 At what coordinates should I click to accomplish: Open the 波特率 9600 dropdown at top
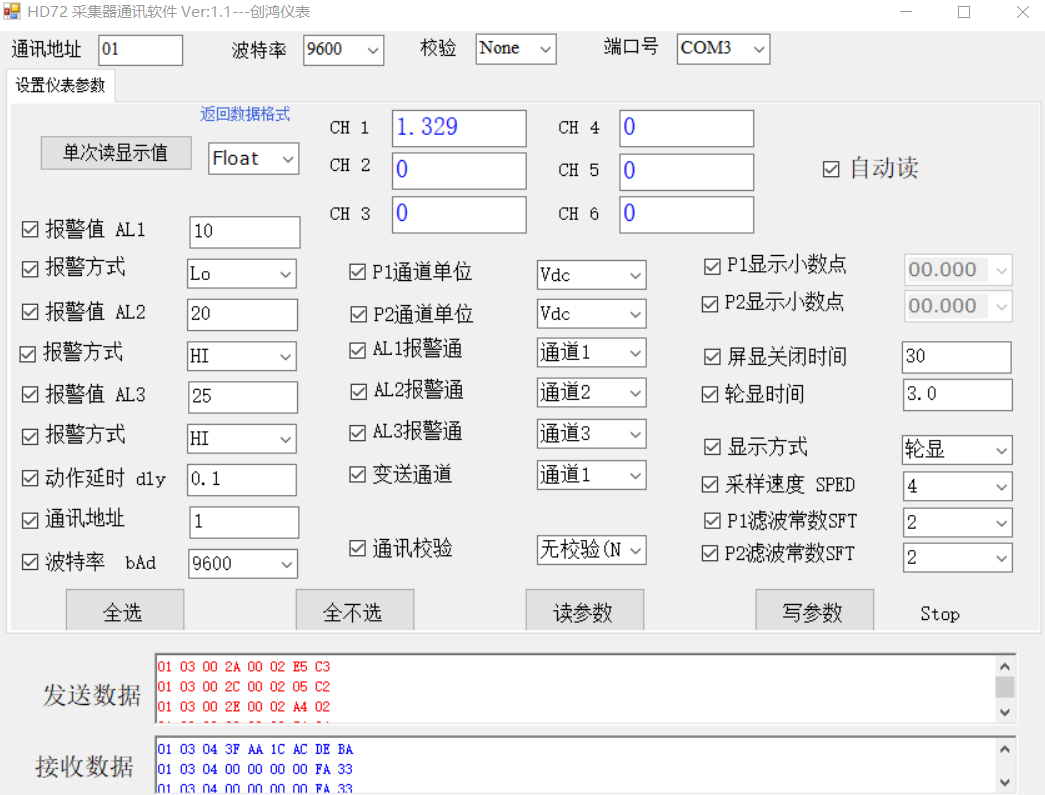point(343,50)
